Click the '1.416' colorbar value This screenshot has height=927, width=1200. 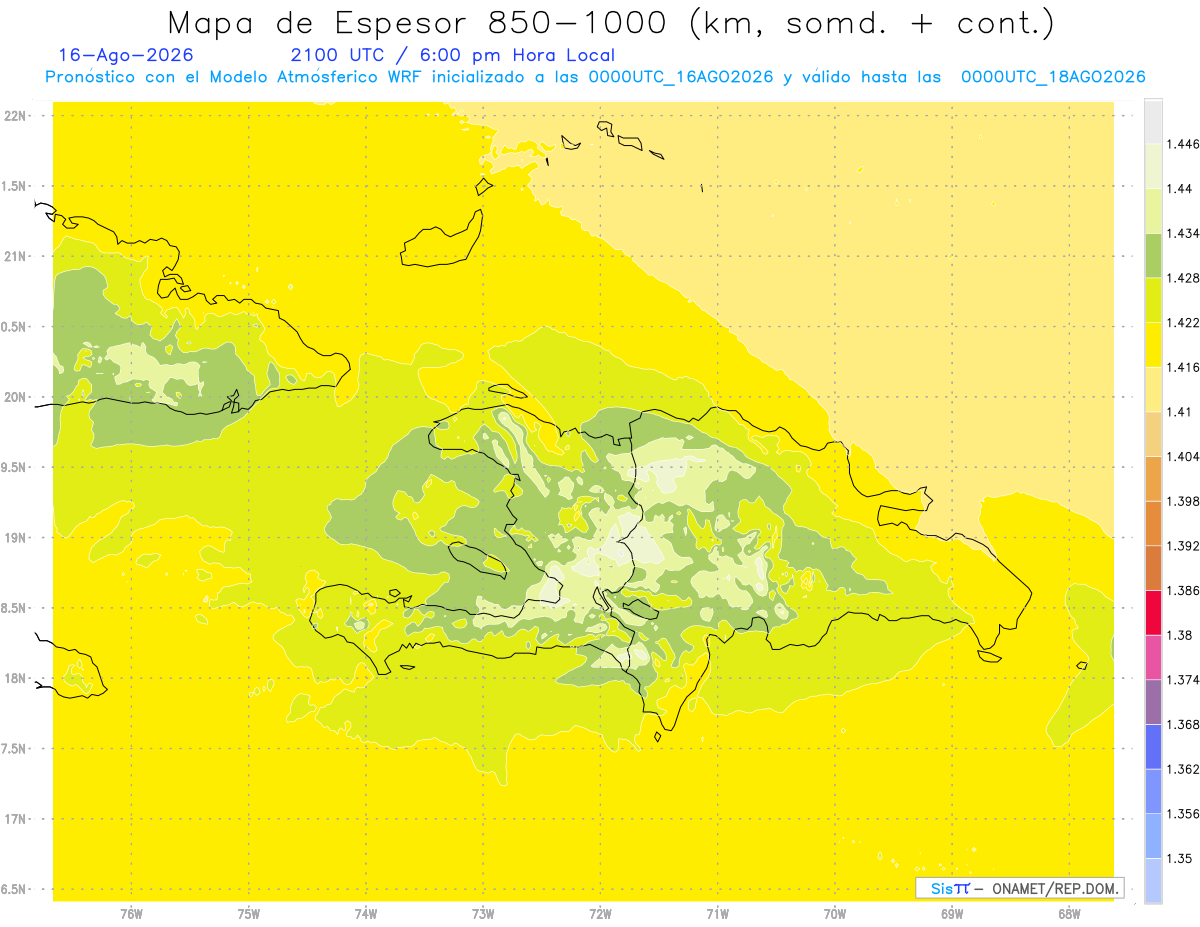click(1183, 367)
